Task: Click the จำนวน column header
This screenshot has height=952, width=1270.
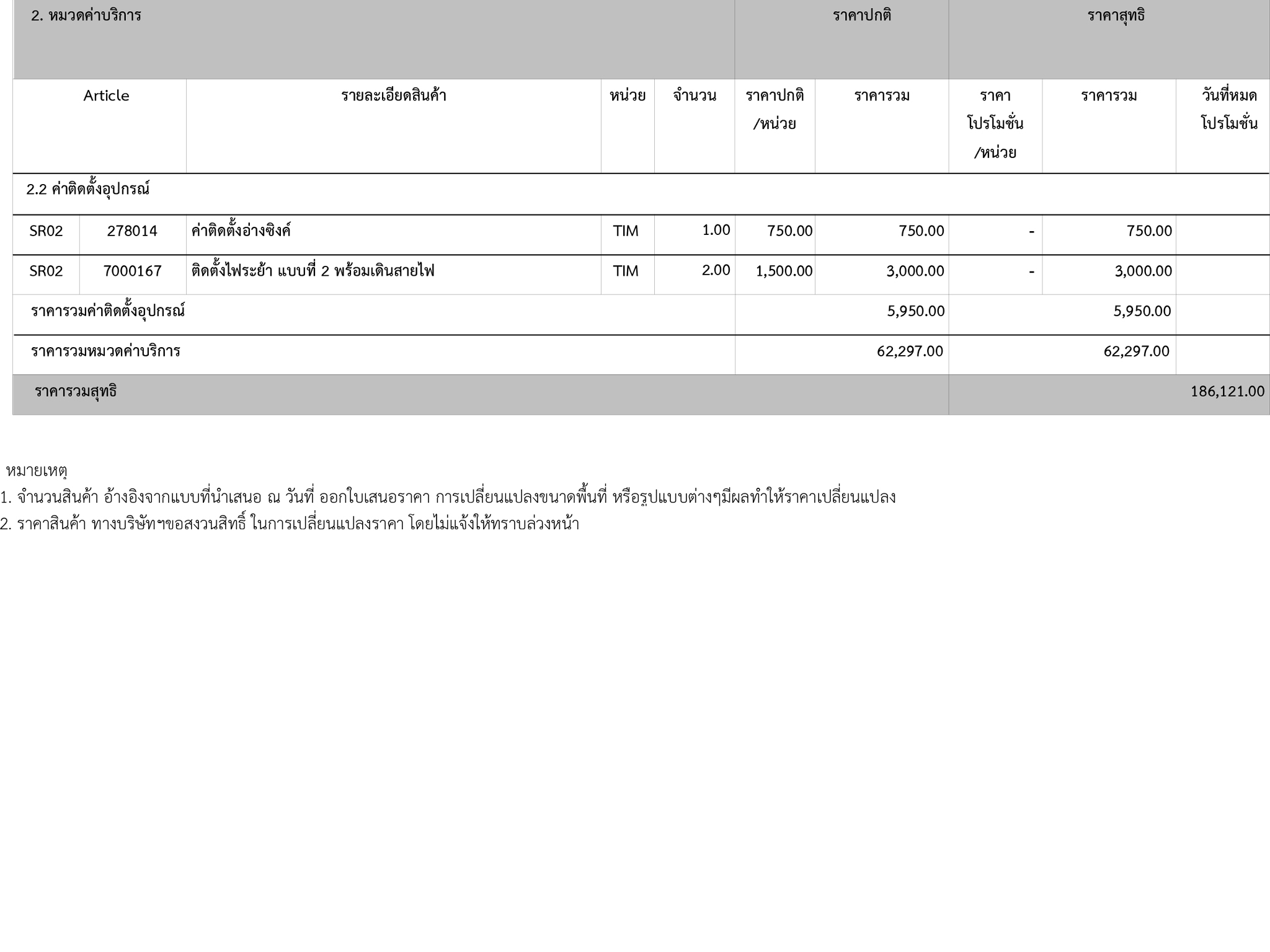Action: [x=694, y=96]
